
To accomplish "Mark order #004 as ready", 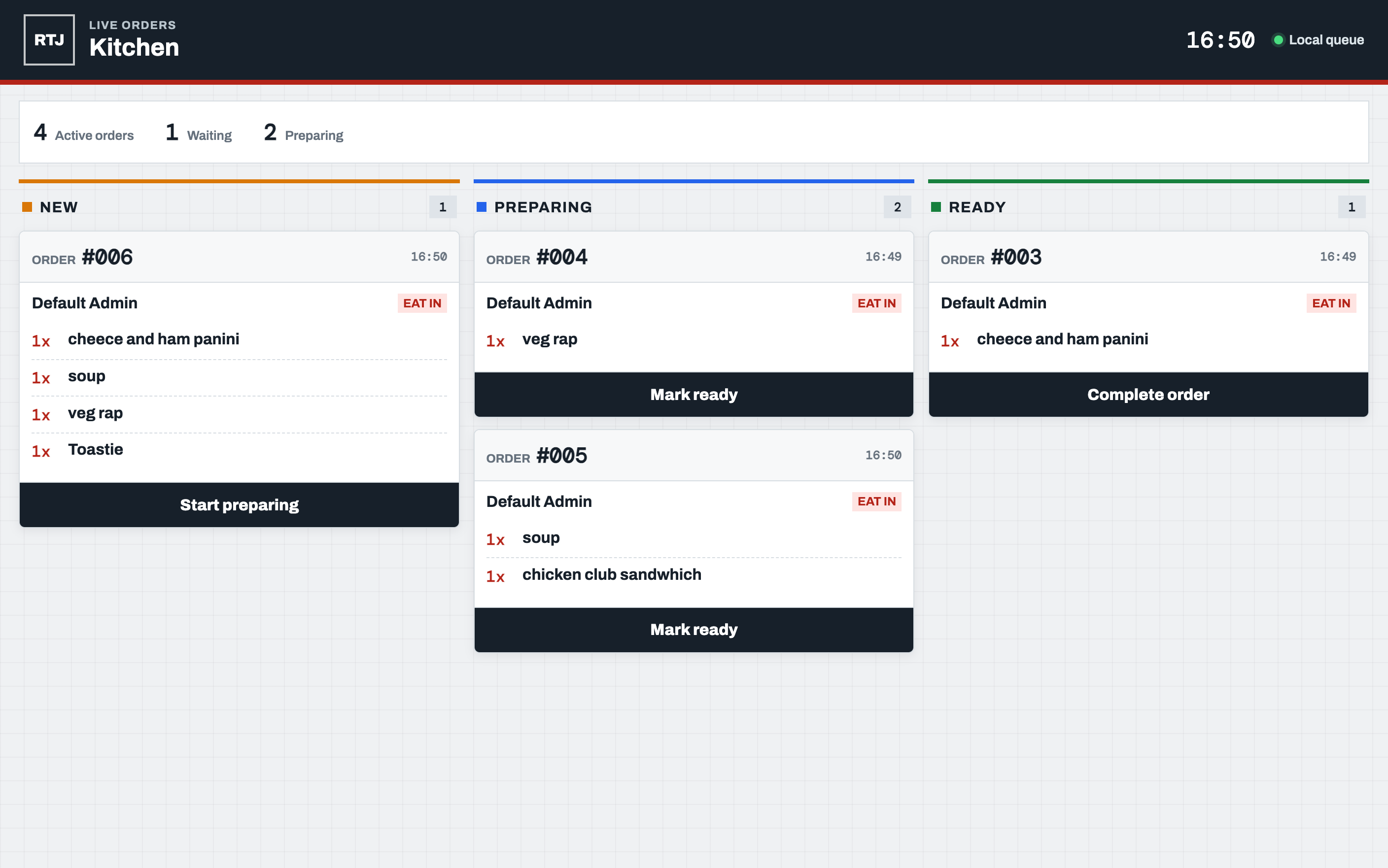I will pos(694,395).
